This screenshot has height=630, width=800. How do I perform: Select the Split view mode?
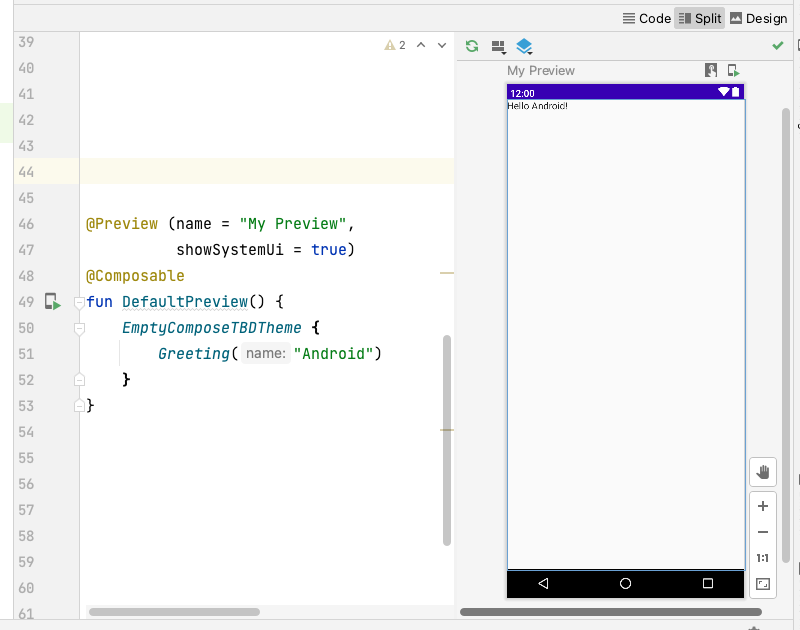(x=699, y=18)
